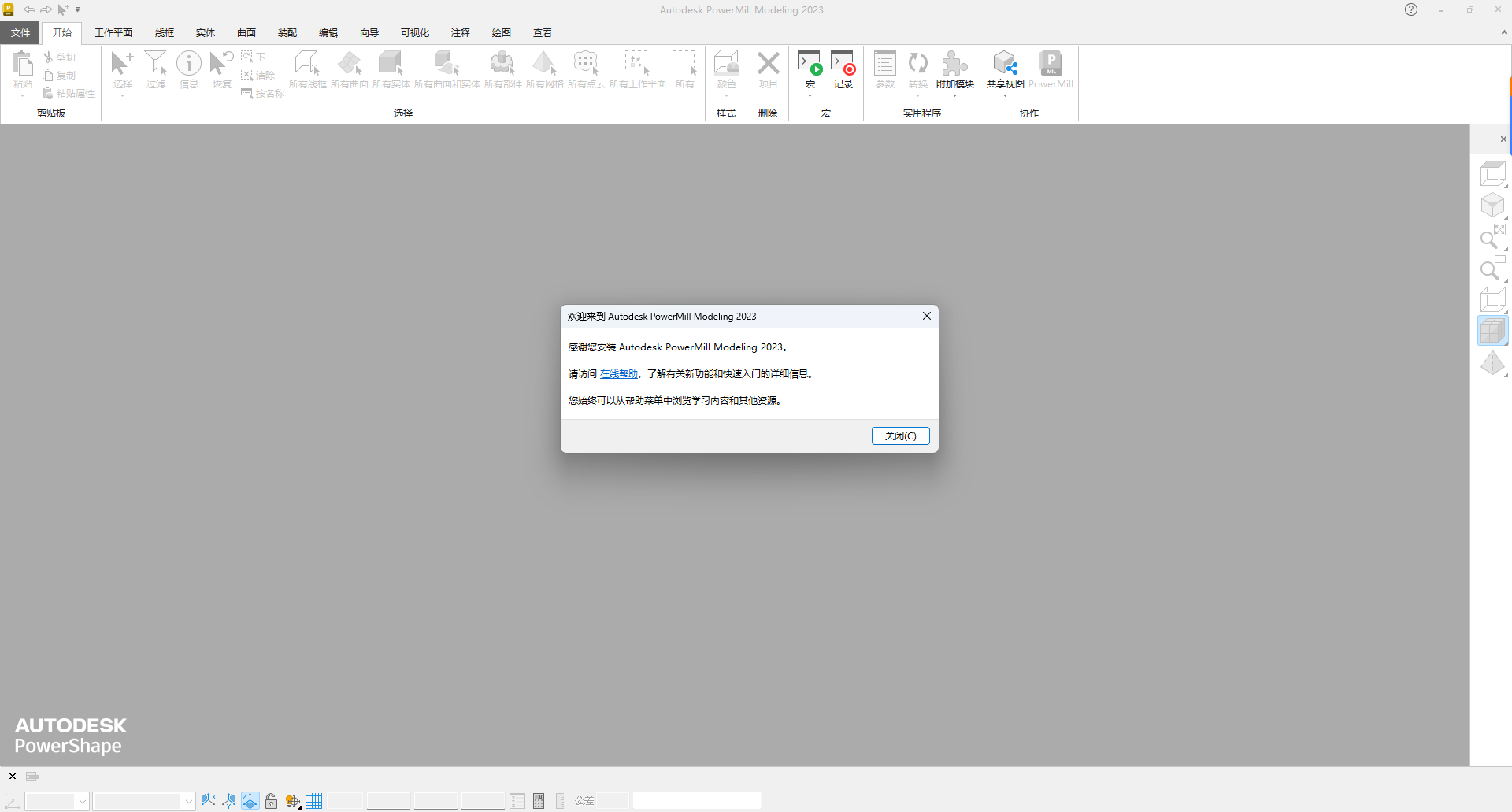Click the 关闭(C) button in the welcome dialog
Image resolution: width=1512 pixels, height=812 pixels.
click(x=900, y=436)
